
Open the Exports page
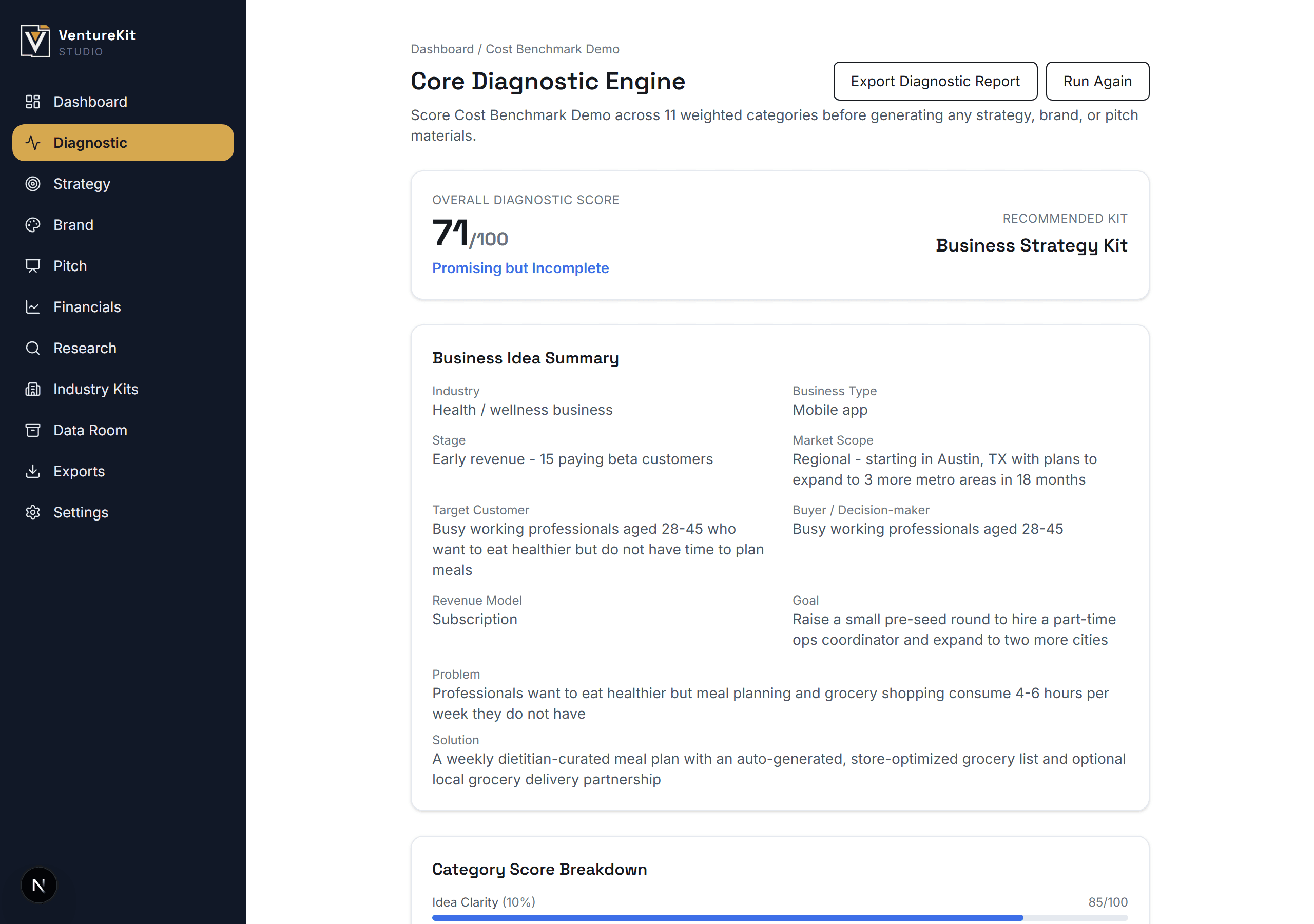pyautogui.click(x=123, y=472)
